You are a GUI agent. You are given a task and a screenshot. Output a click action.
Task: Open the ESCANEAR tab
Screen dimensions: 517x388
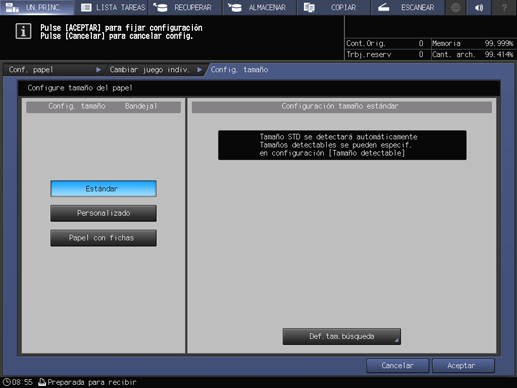click(x=408, y=7)
